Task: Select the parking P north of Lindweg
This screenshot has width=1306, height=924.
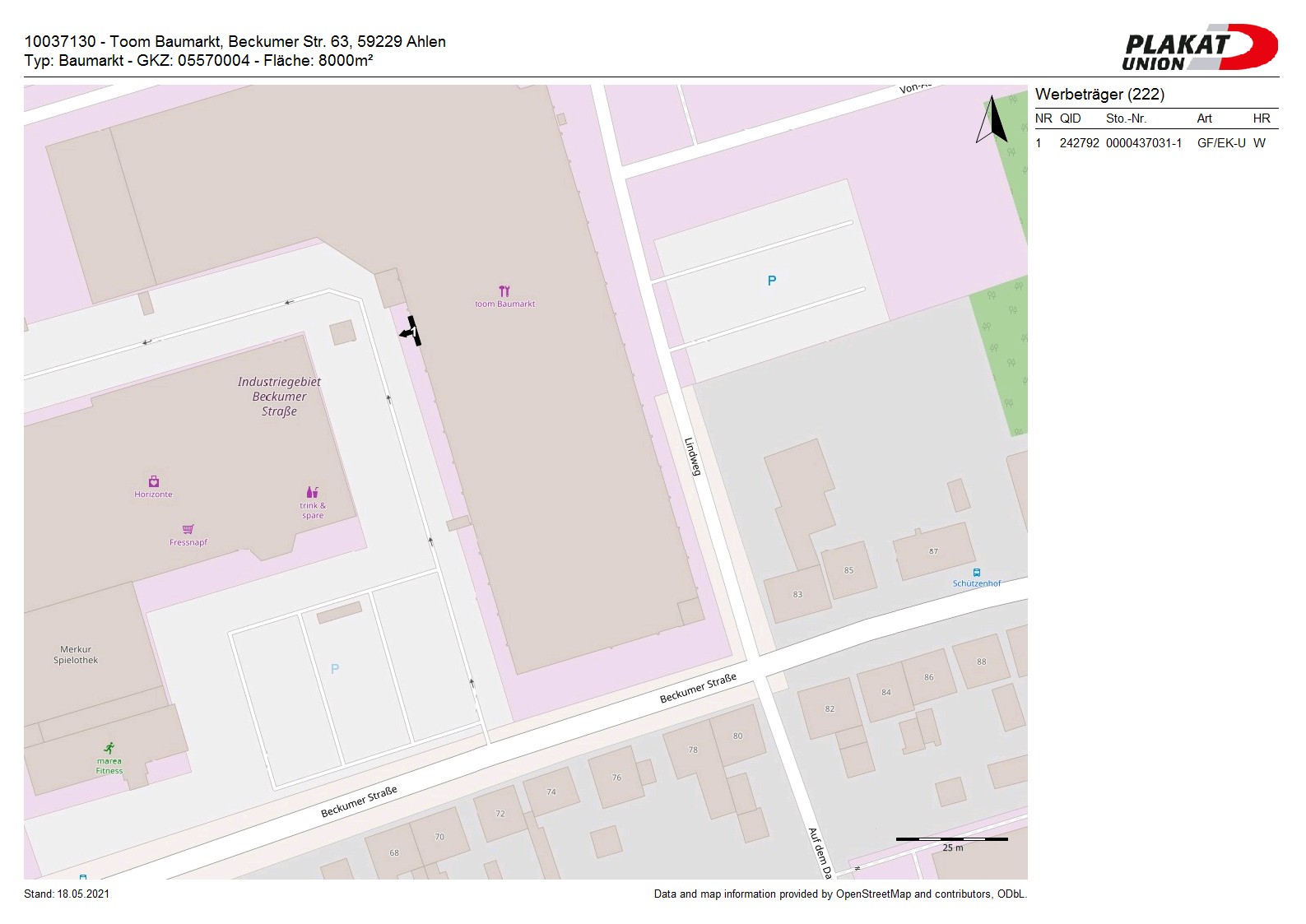Action: point(772,281)
